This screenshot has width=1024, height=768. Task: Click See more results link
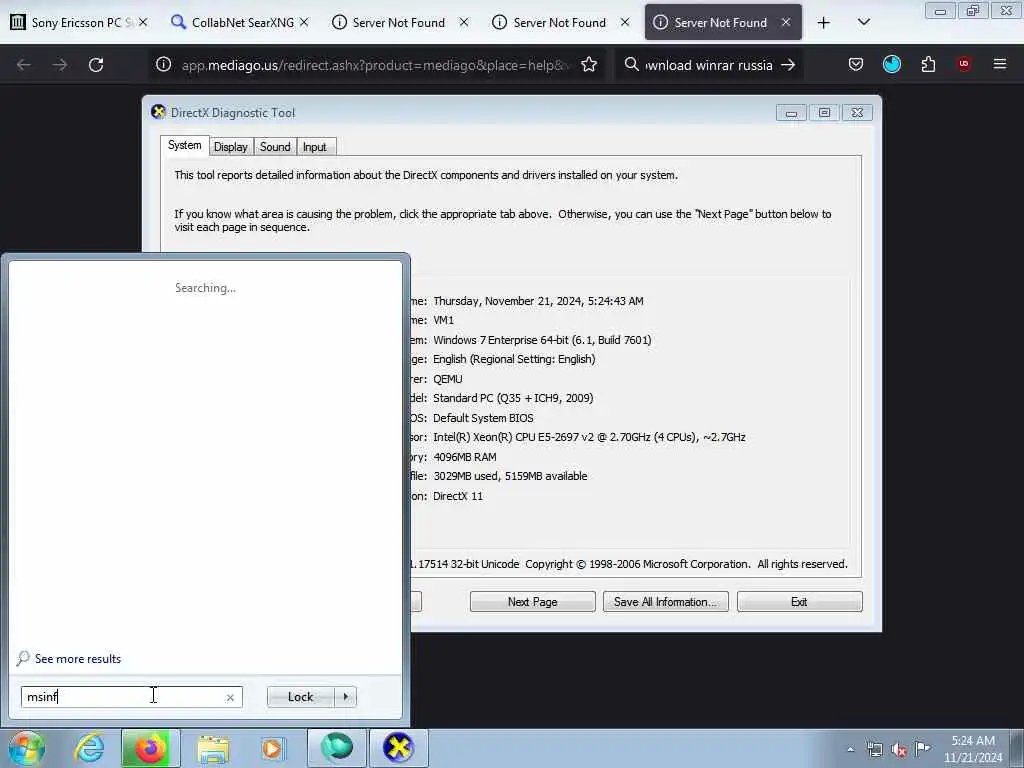[x=78, y=658]
